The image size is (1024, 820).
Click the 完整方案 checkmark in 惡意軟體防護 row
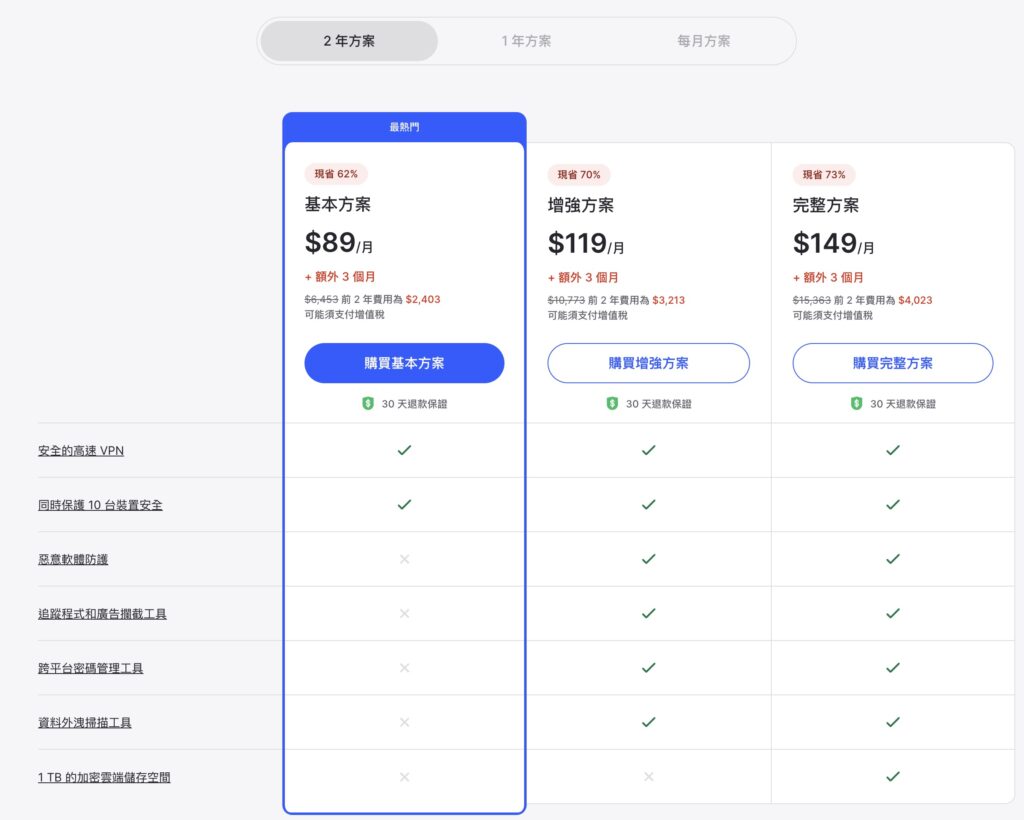tap(893, 559)
